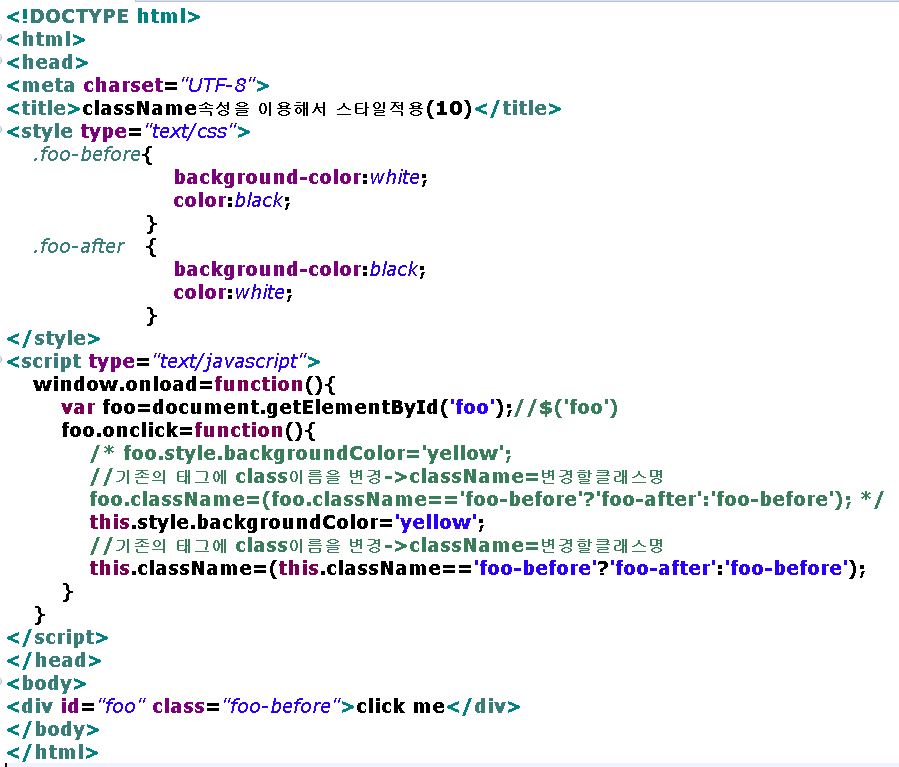
Task: Select the "text/css" type value
Action: (190, 131)
